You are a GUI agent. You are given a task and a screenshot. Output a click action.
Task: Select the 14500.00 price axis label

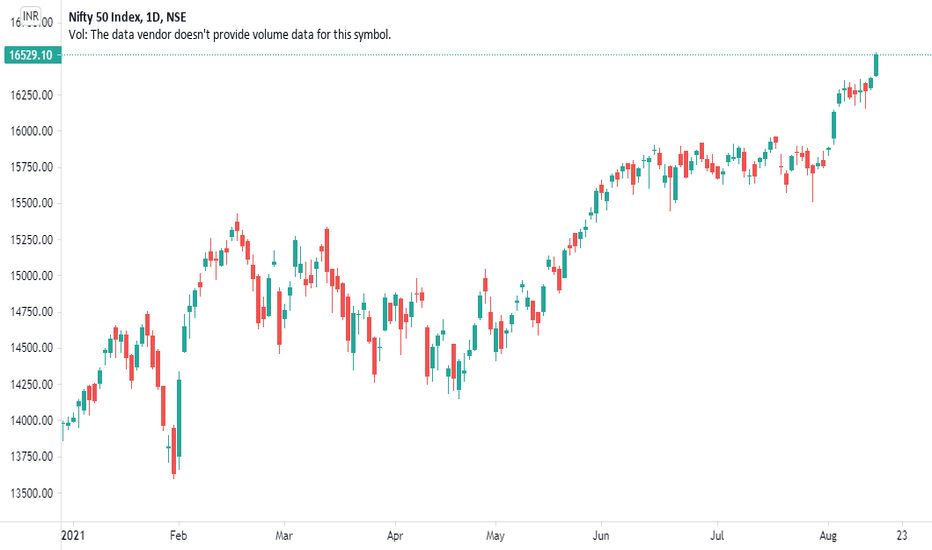32,348
